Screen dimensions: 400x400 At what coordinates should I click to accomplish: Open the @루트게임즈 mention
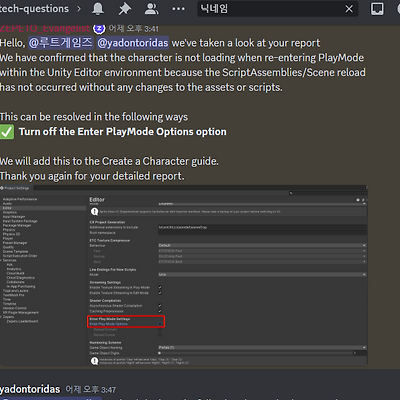60,43
